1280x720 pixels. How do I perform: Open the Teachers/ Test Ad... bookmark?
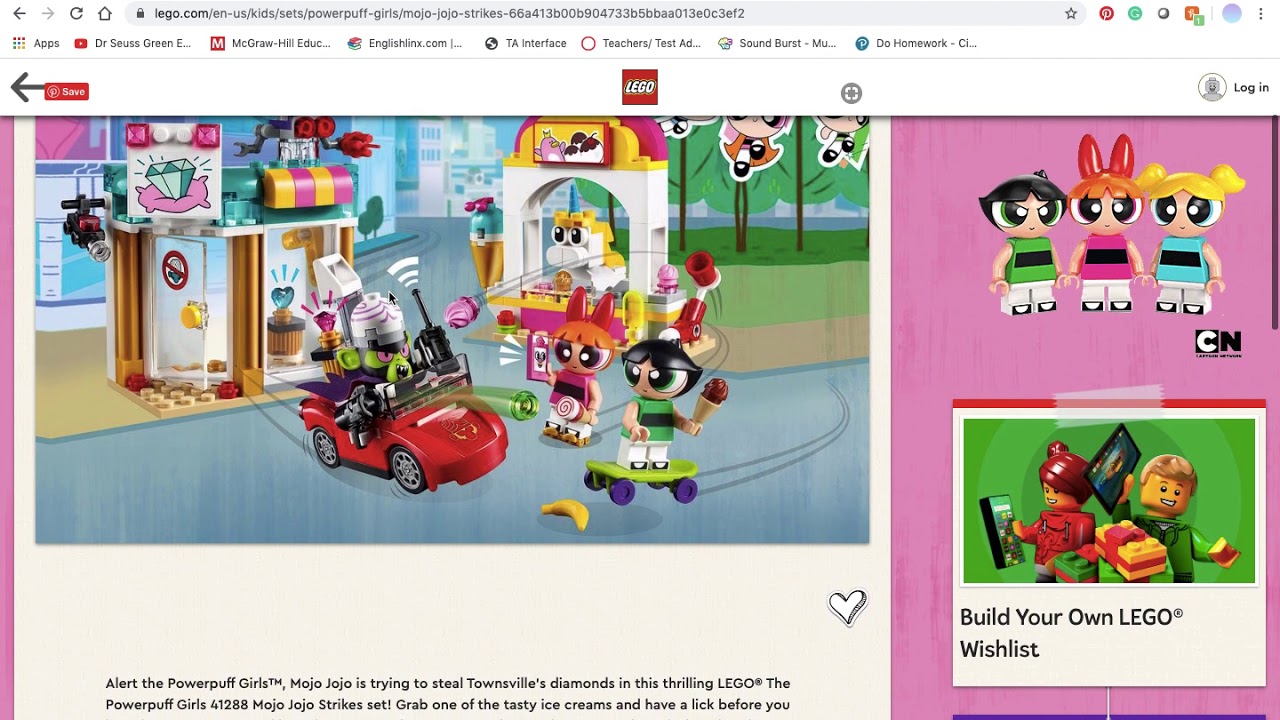[x=641, y=43]
